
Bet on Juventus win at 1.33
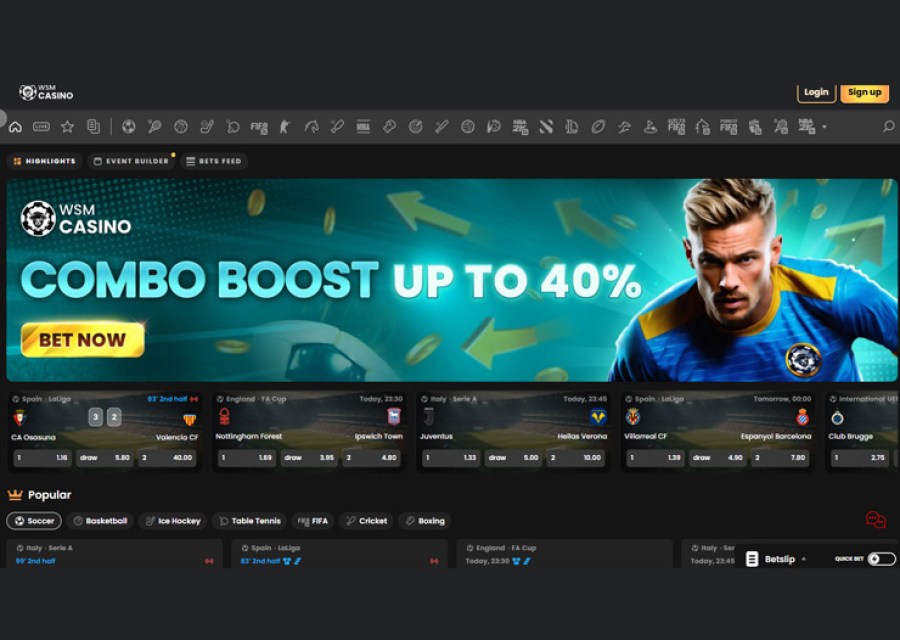451,458
